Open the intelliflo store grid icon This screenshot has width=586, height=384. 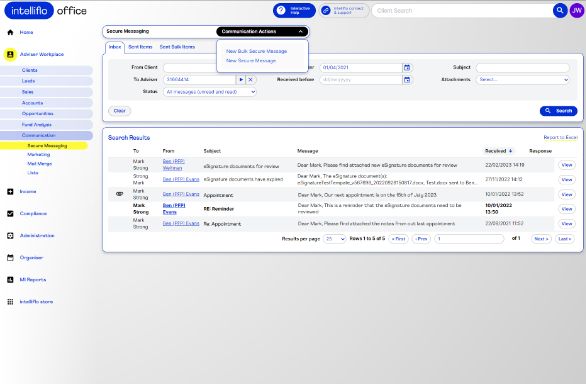click(x=10, y=302)
